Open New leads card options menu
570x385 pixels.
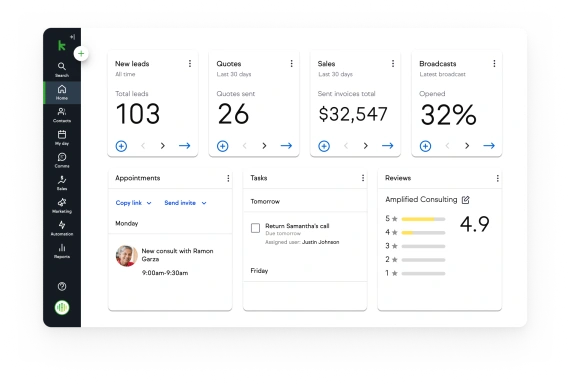[x=190, y=64]
